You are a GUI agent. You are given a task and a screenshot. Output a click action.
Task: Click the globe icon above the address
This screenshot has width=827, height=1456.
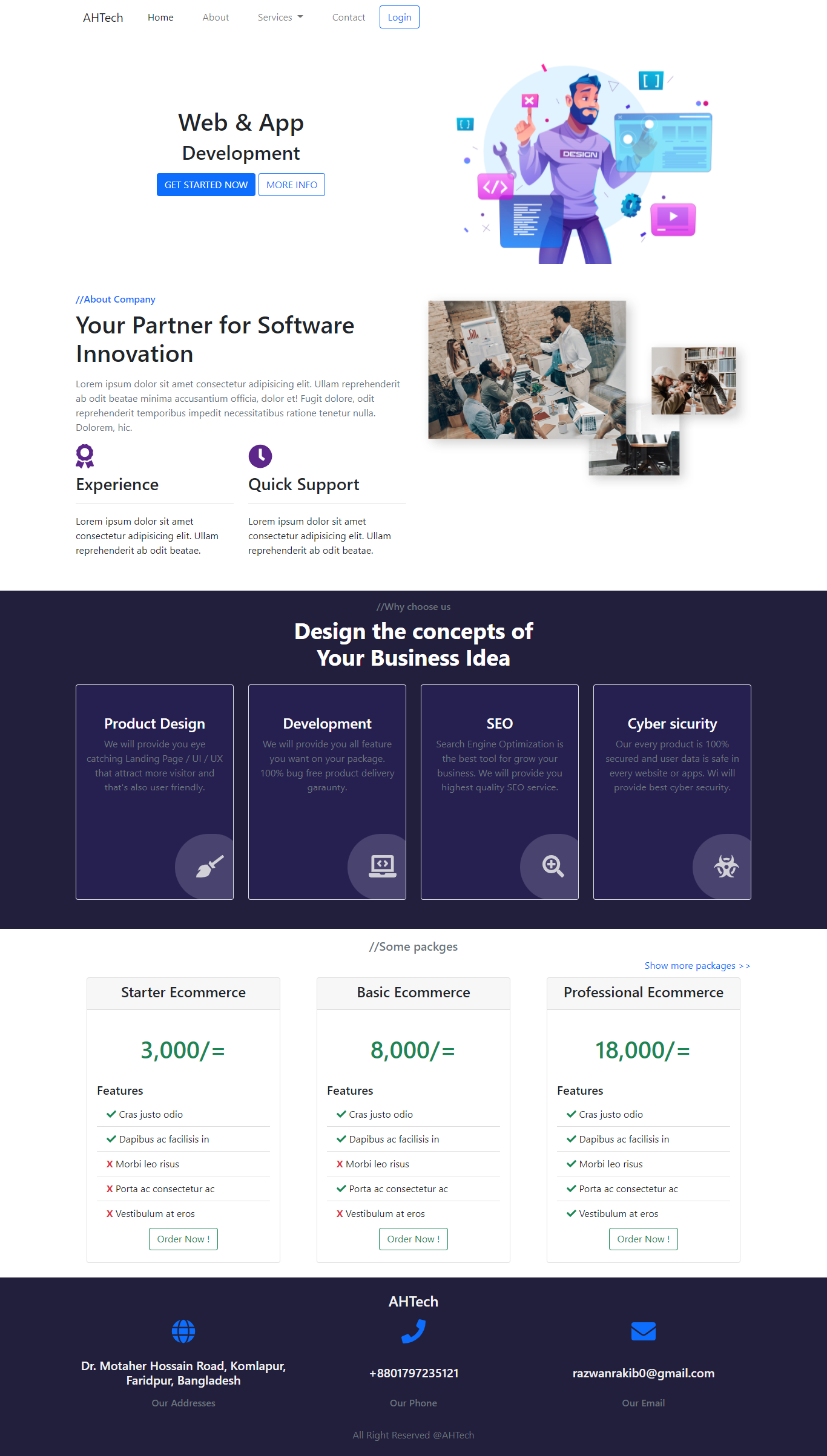click(183, 1331)
